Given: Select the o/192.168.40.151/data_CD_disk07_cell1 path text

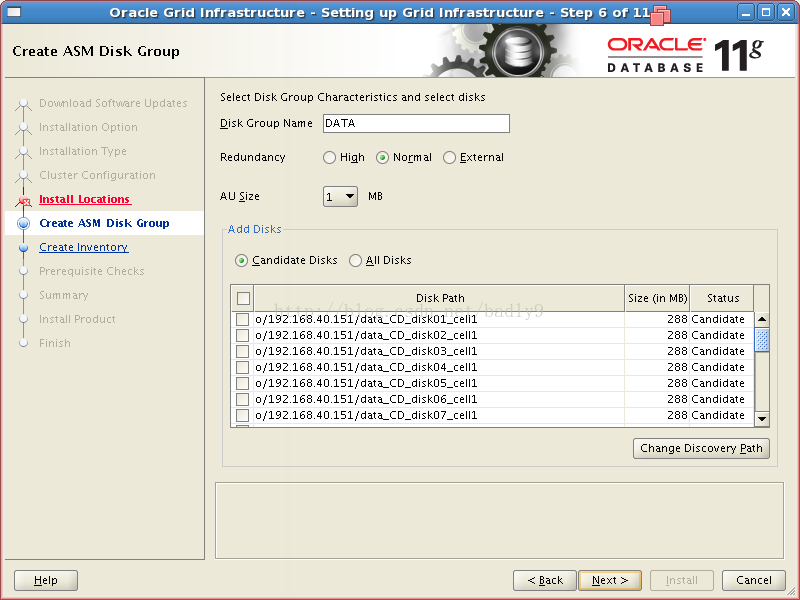Looking at the screenshot, I should pos(366,415).
